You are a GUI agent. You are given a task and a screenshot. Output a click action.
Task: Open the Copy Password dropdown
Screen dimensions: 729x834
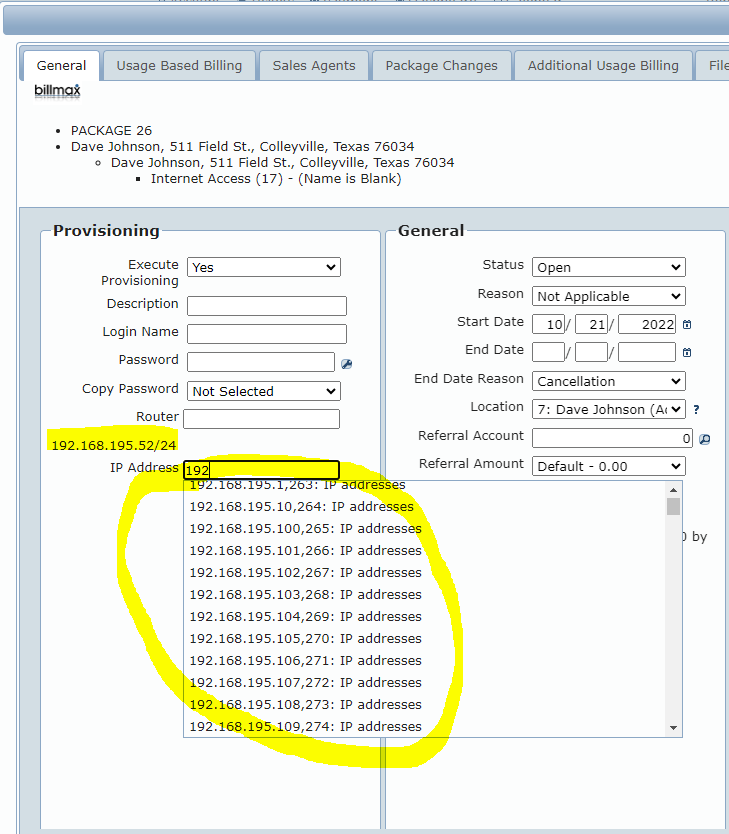coord(264,391)
